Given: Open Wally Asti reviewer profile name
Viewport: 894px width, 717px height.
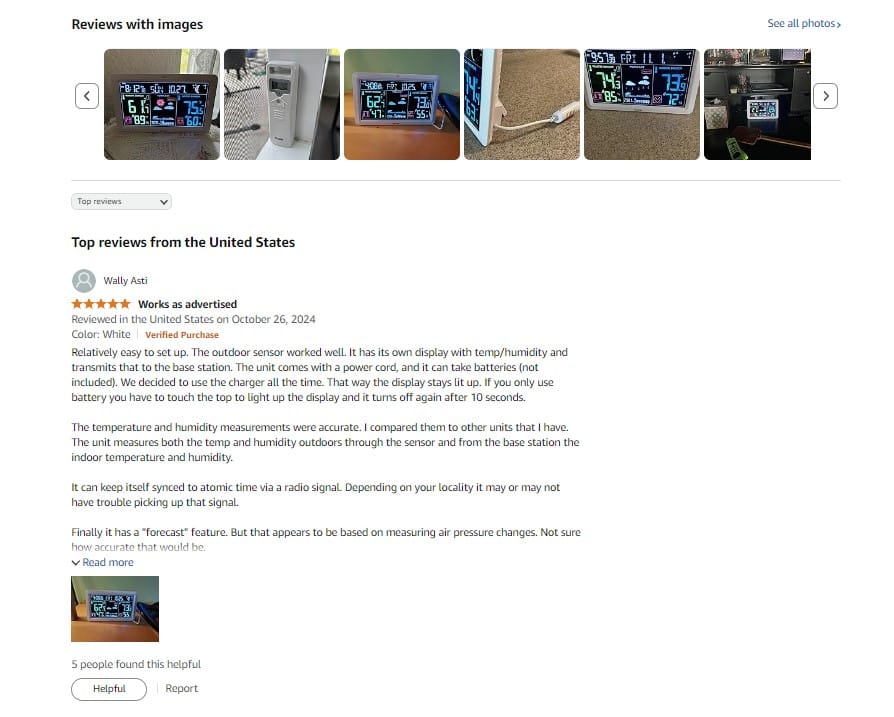Looking at the screenshot, I should pos(125,281).
